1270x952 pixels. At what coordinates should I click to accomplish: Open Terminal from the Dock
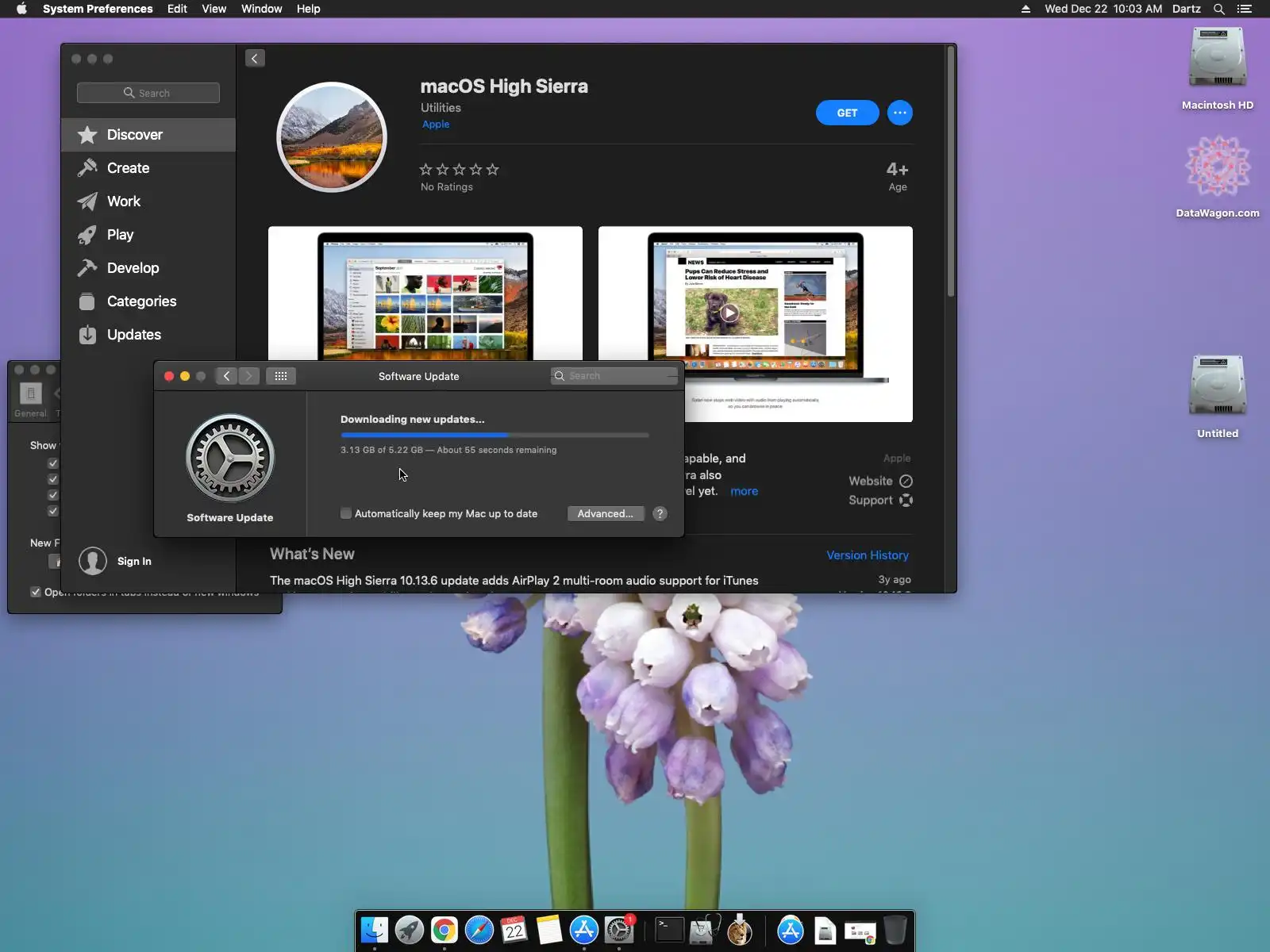pyautogui.click(x=669, y=930)
